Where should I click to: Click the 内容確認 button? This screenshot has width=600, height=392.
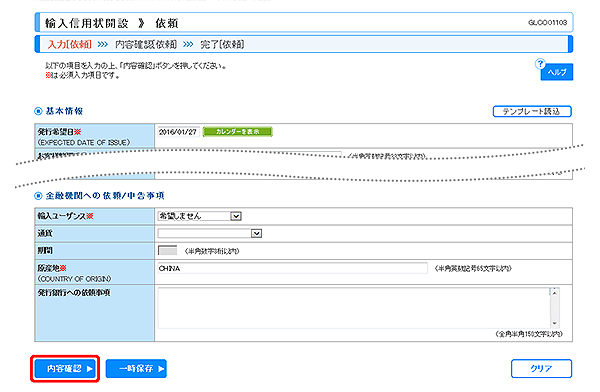[65, 369]
